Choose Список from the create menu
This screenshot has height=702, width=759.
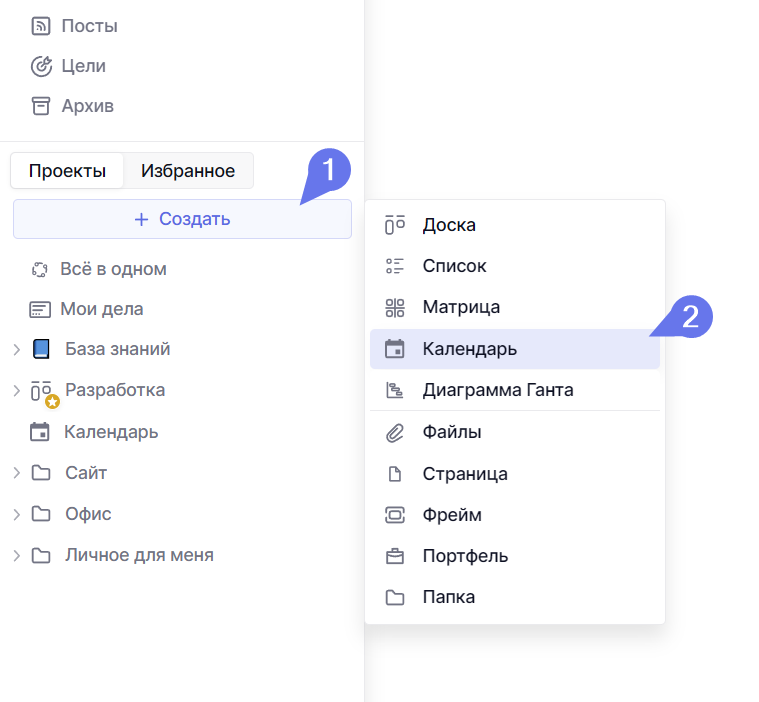pos(454,266)
